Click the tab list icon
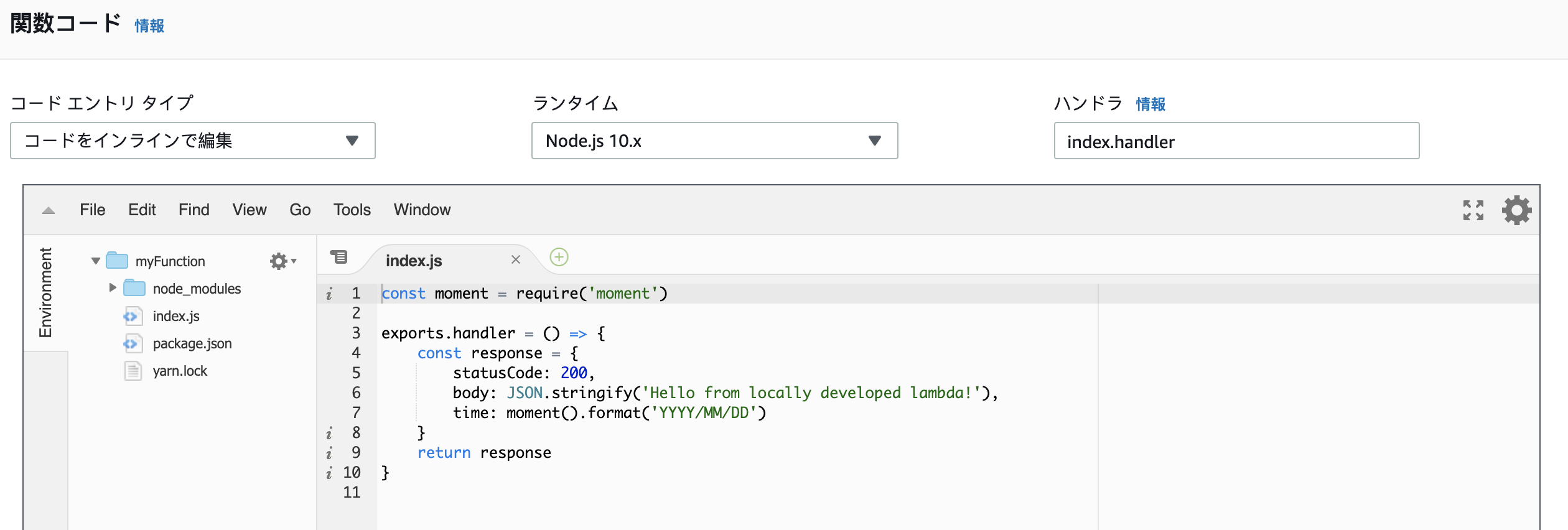 [339, 257]
